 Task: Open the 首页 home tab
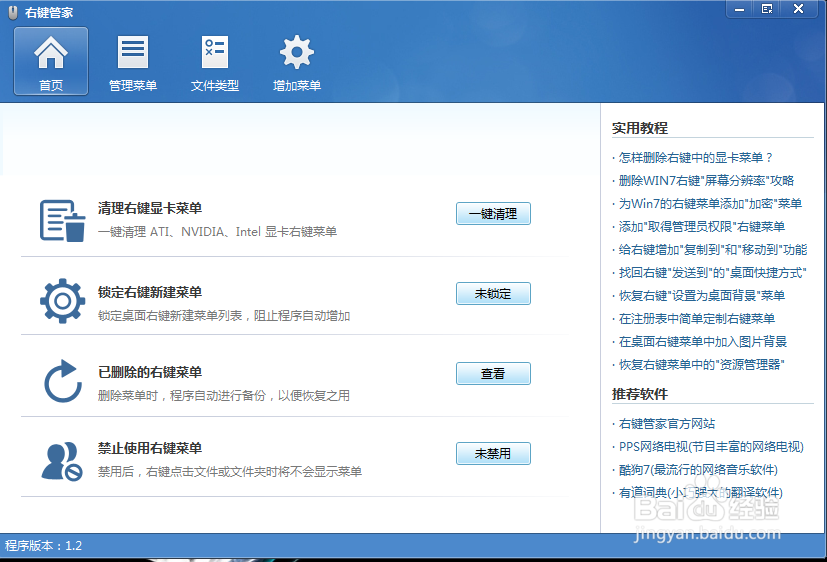click(51, 61)
